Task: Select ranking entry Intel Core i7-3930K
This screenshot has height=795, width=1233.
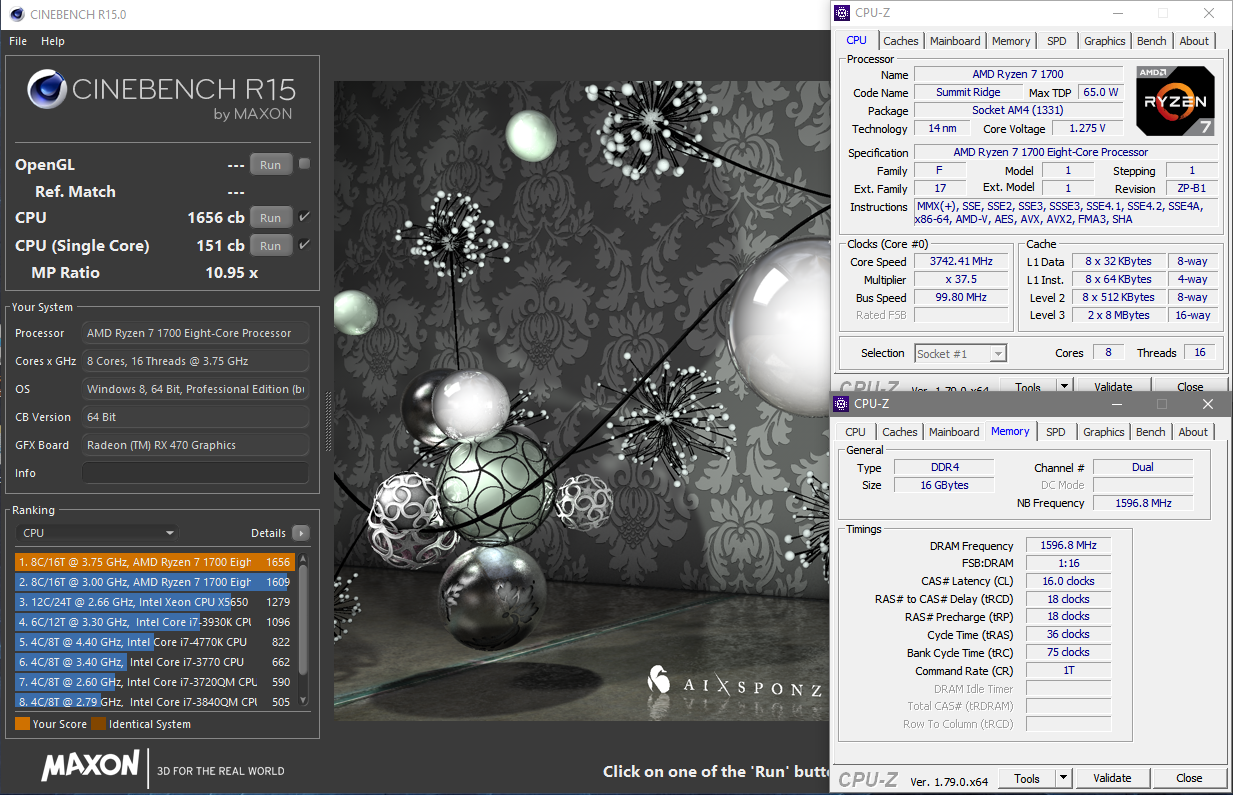Action: 154,622
